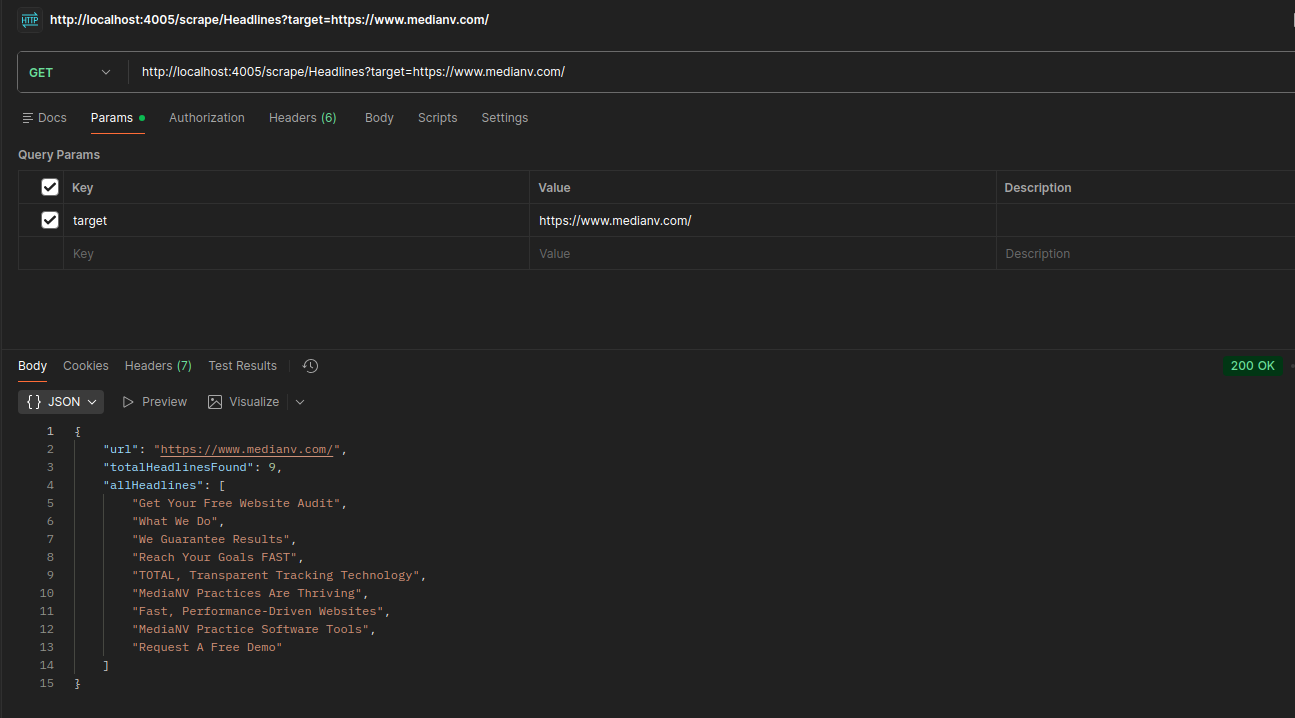Open the response Cookies tab

click(86, 366)
